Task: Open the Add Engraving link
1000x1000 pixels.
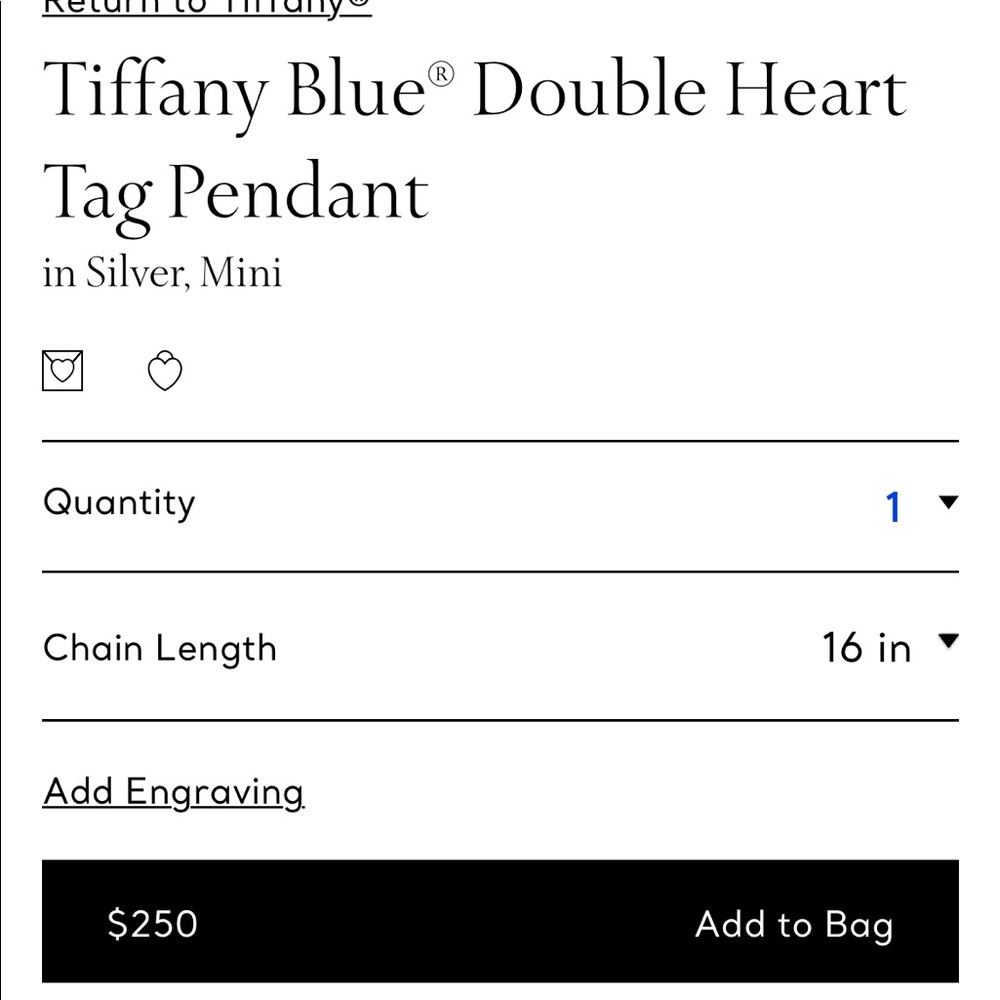Action: (x=173, y=793)
